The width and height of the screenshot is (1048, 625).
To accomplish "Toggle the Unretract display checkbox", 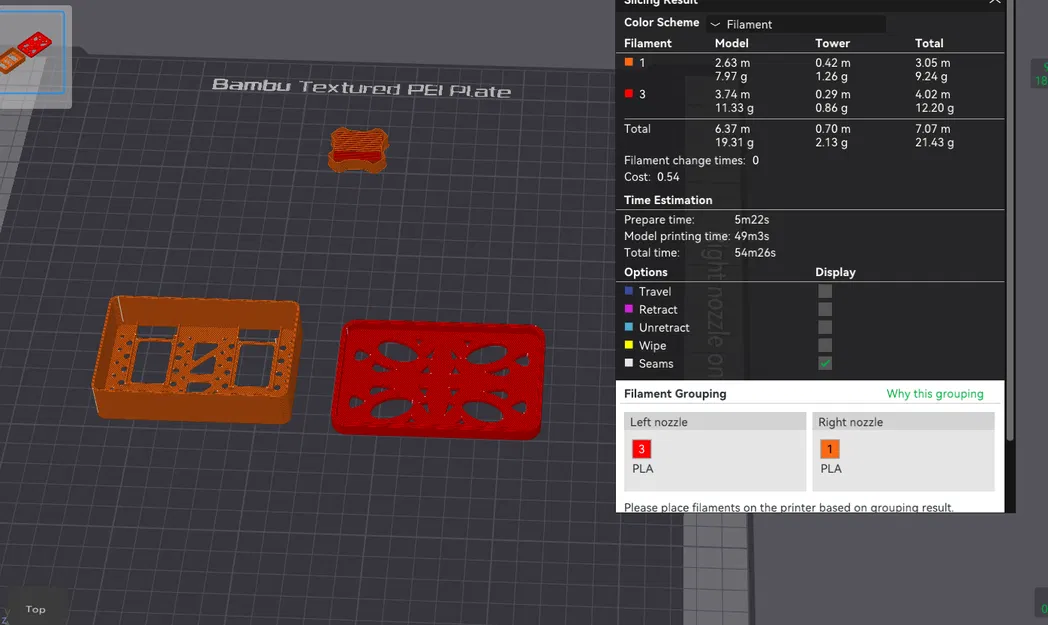I will point(825,328).
